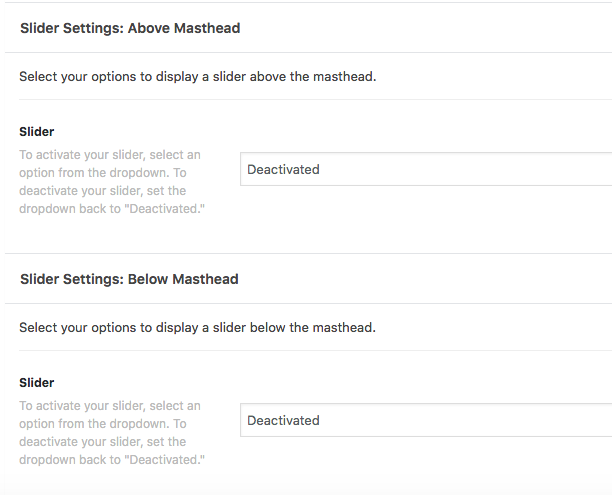Image resolution: width=612 pixels, height=495 pixels.
Task: Click the word 'Deactivated' in the second select field
Action: [x=283, y=420]
